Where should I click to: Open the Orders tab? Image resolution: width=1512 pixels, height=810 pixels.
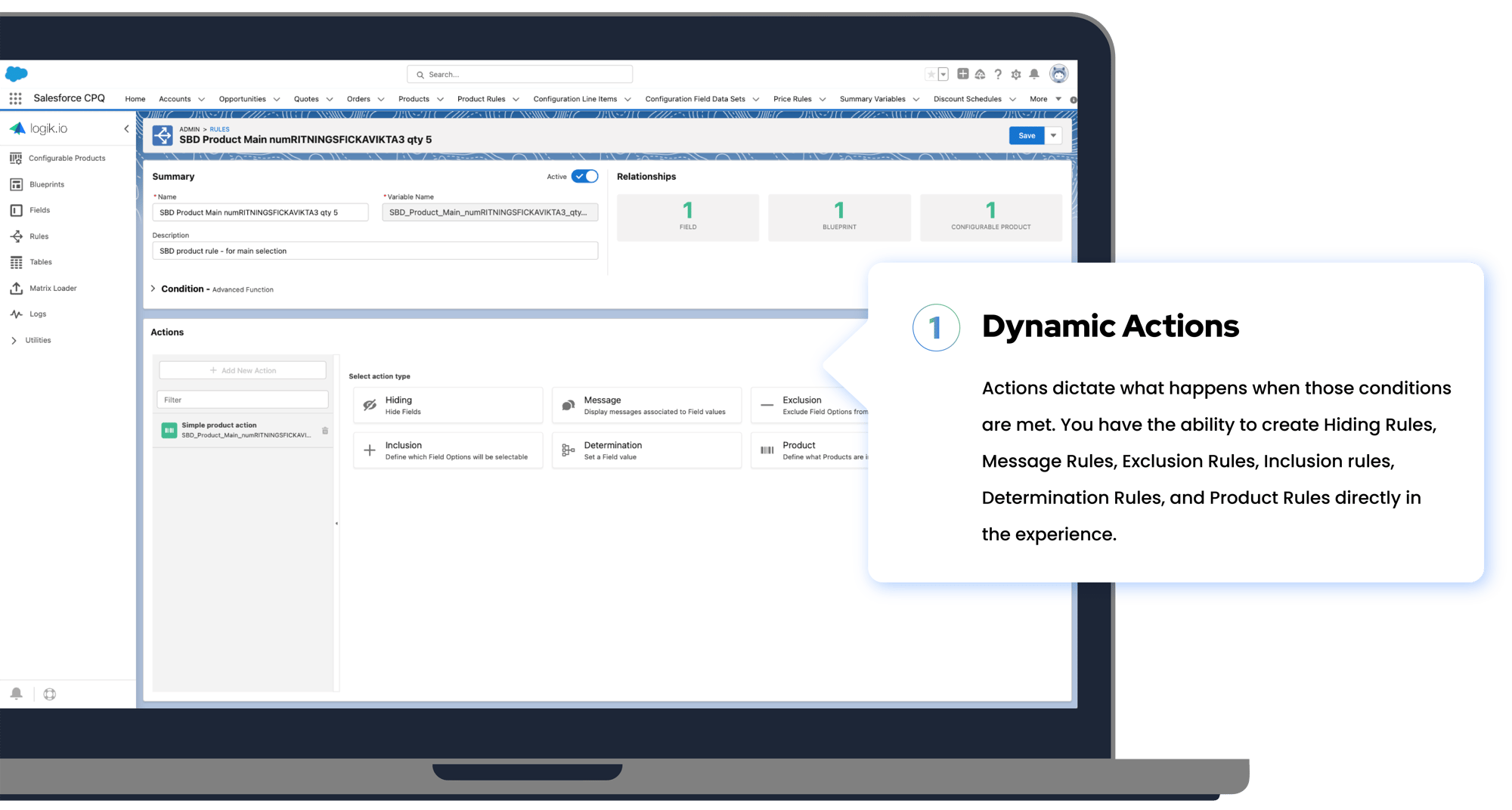(358, 99)
